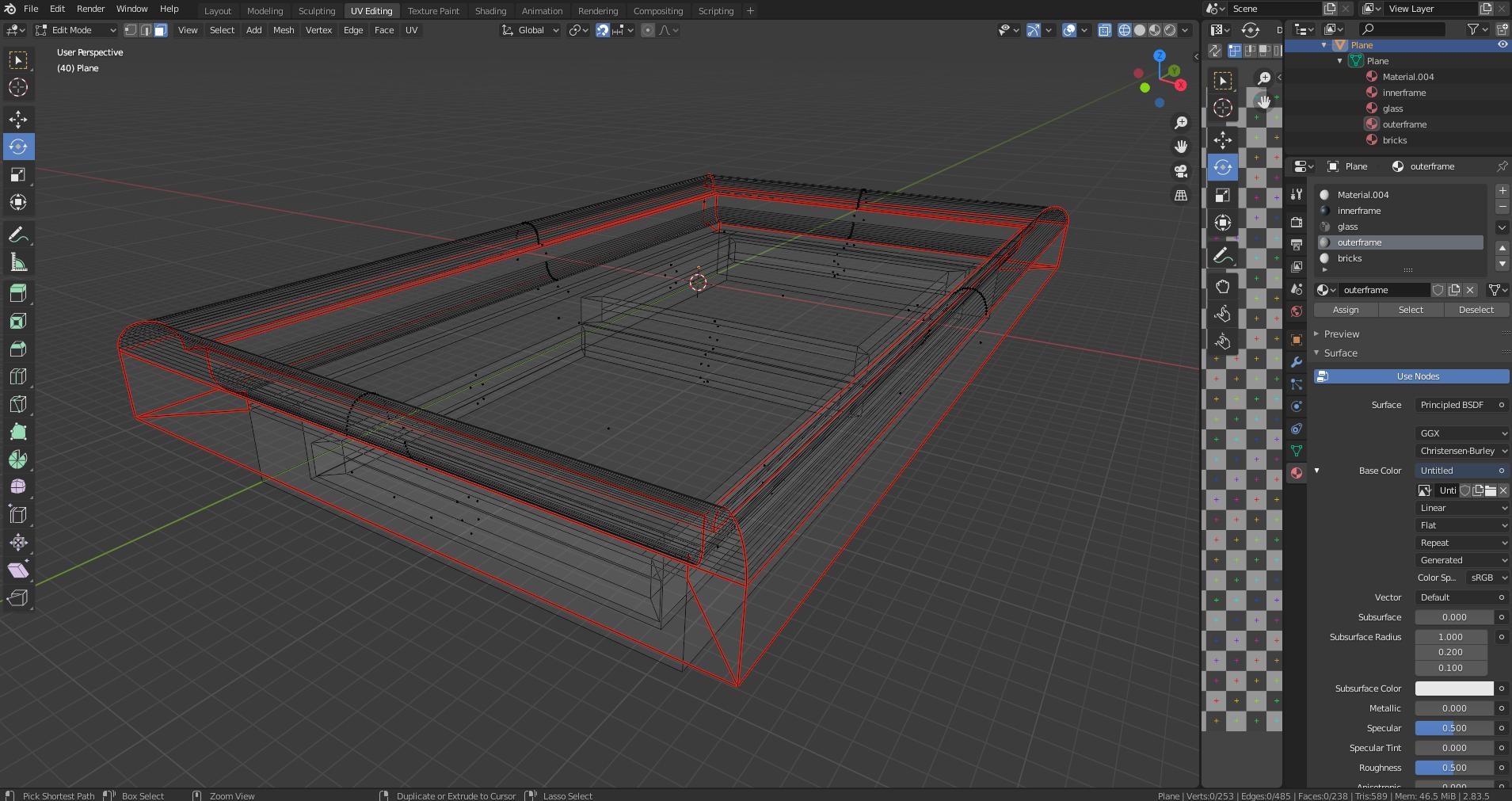Open the Mesh menu in viewport header
Image resolution: width=1512 pixels, height=801 pixels.
click(284, 30)
